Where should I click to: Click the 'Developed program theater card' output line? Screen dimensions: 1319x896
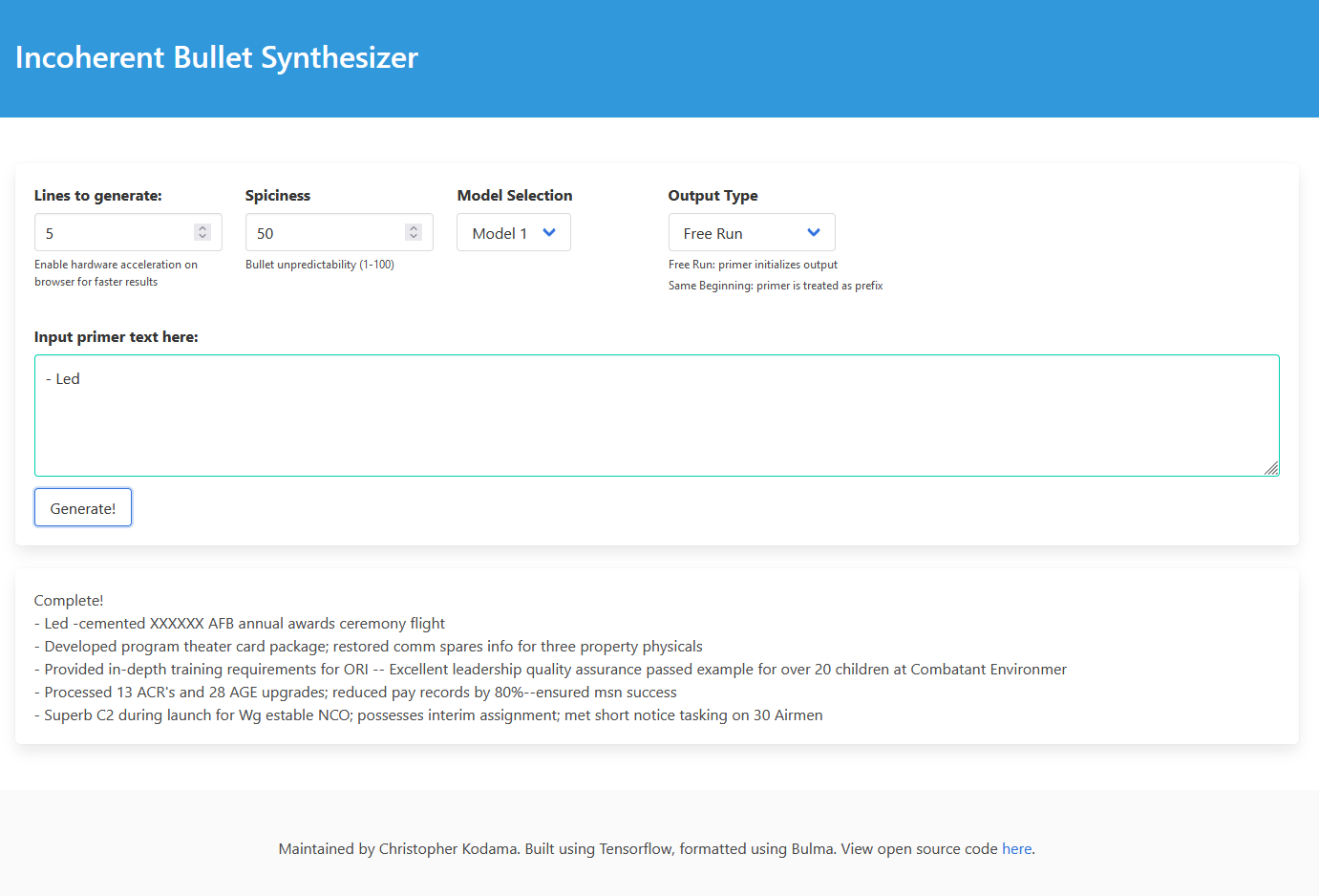click(369, 647)
